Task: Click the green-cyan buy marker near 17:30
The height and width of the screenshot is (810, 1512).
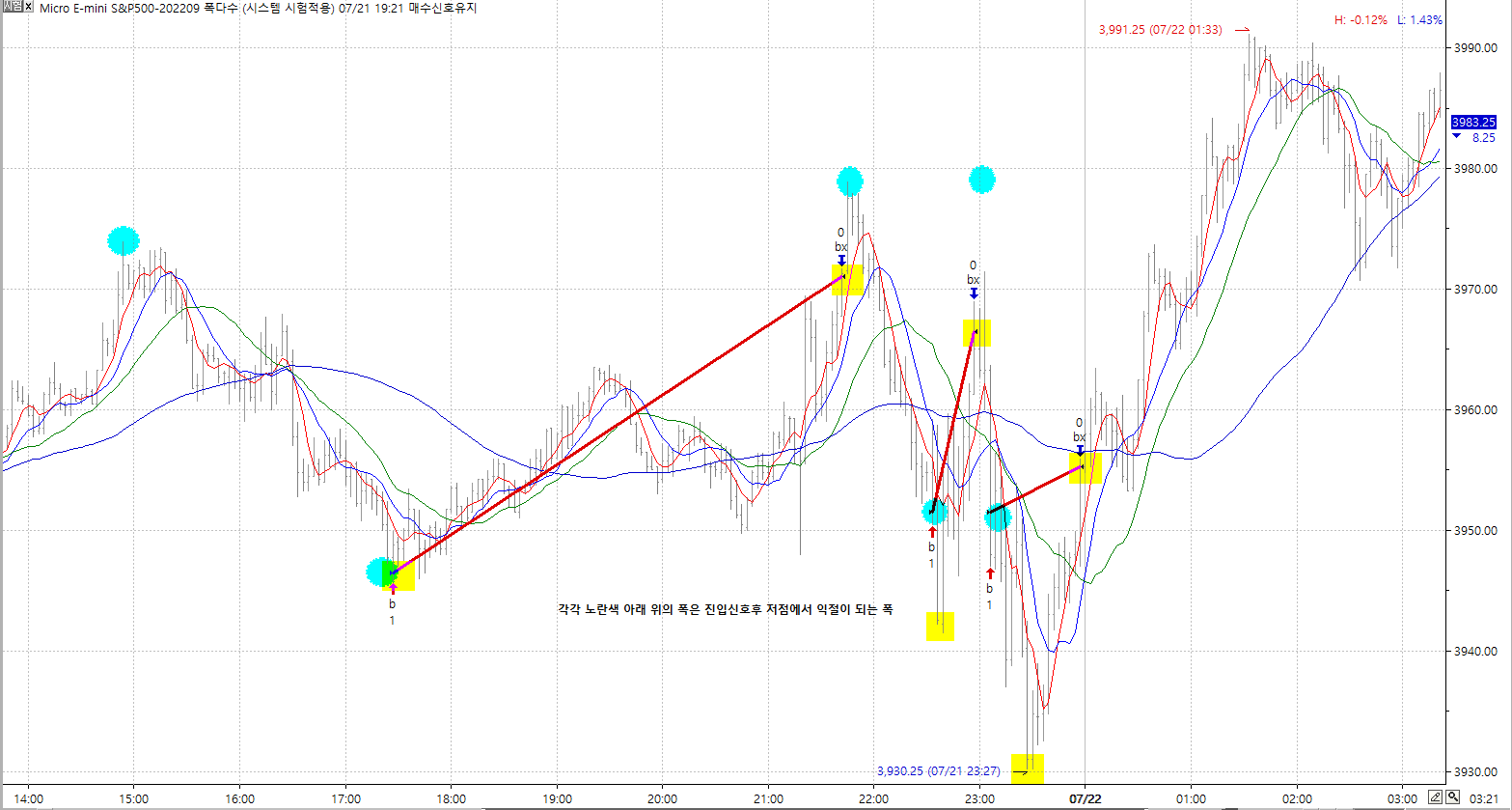Action: click(x=383, y=573)
